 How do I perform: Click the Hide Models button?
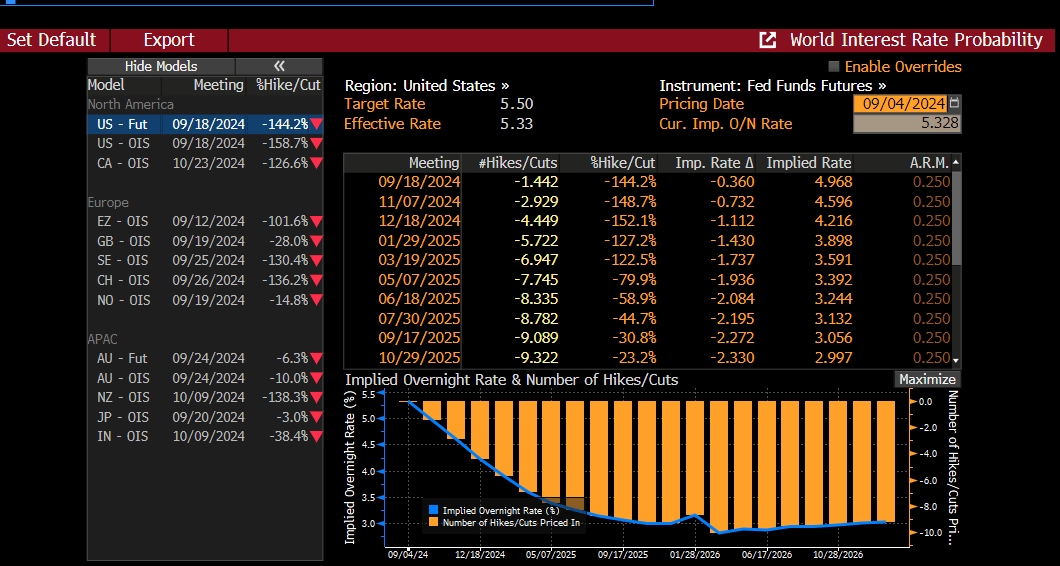pyautogui.click(x=161, y=66)
